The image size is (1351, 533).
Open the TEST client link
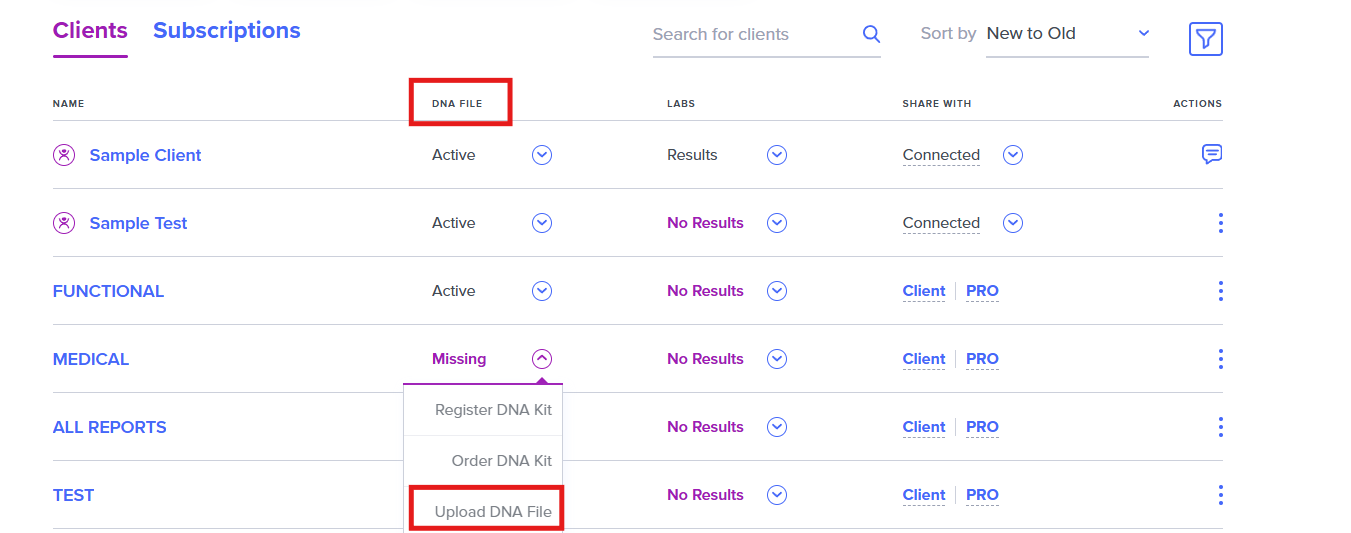[74, 495]
